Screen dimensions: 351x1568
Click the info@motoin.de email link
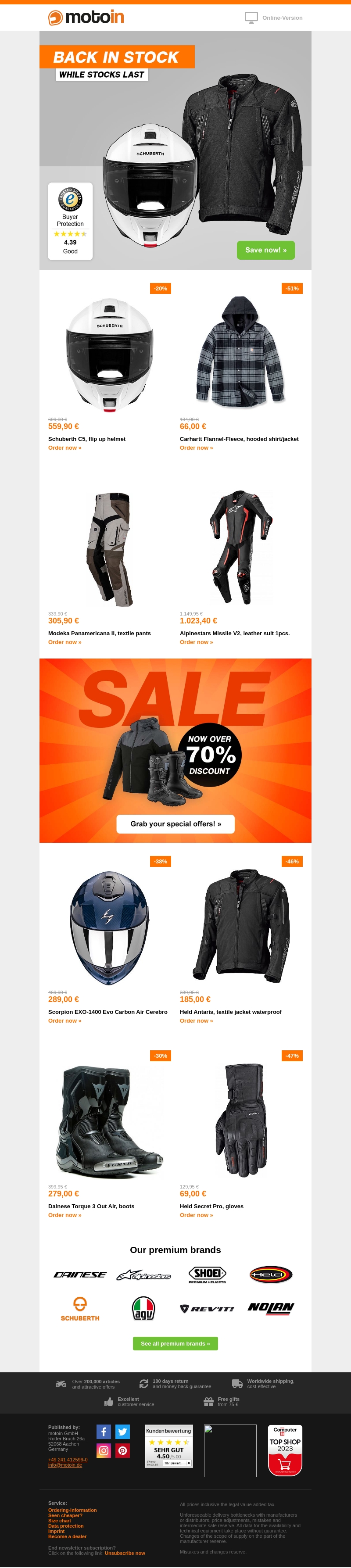pos(65,1465)
